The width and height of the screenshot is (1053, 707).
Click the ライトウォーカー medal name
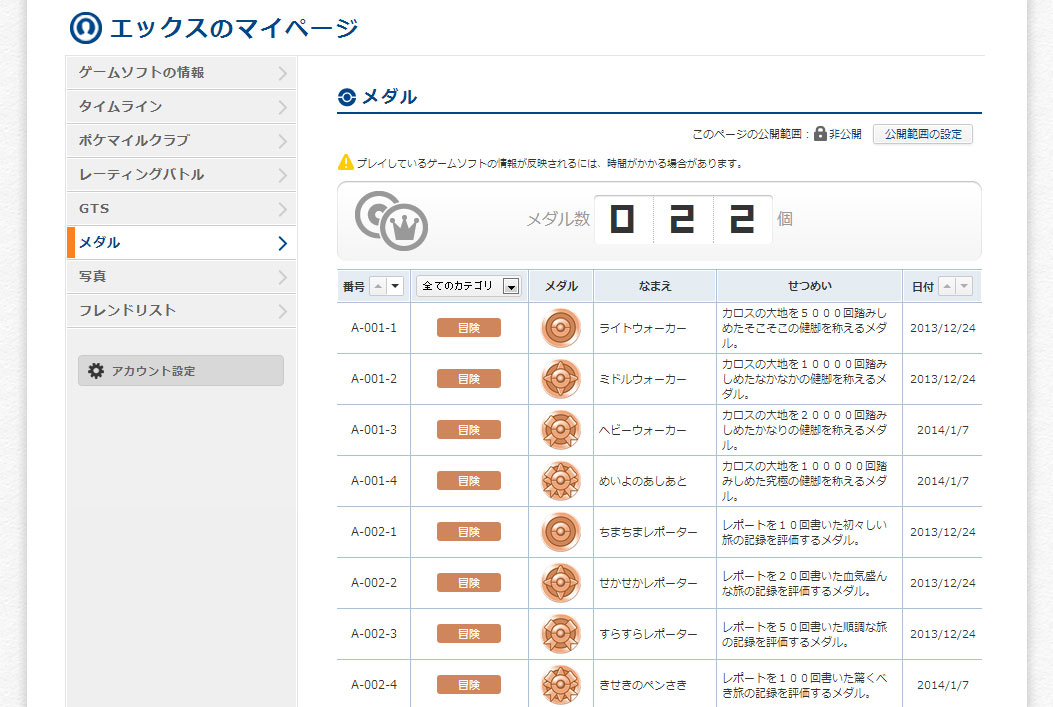coord(643,328)
